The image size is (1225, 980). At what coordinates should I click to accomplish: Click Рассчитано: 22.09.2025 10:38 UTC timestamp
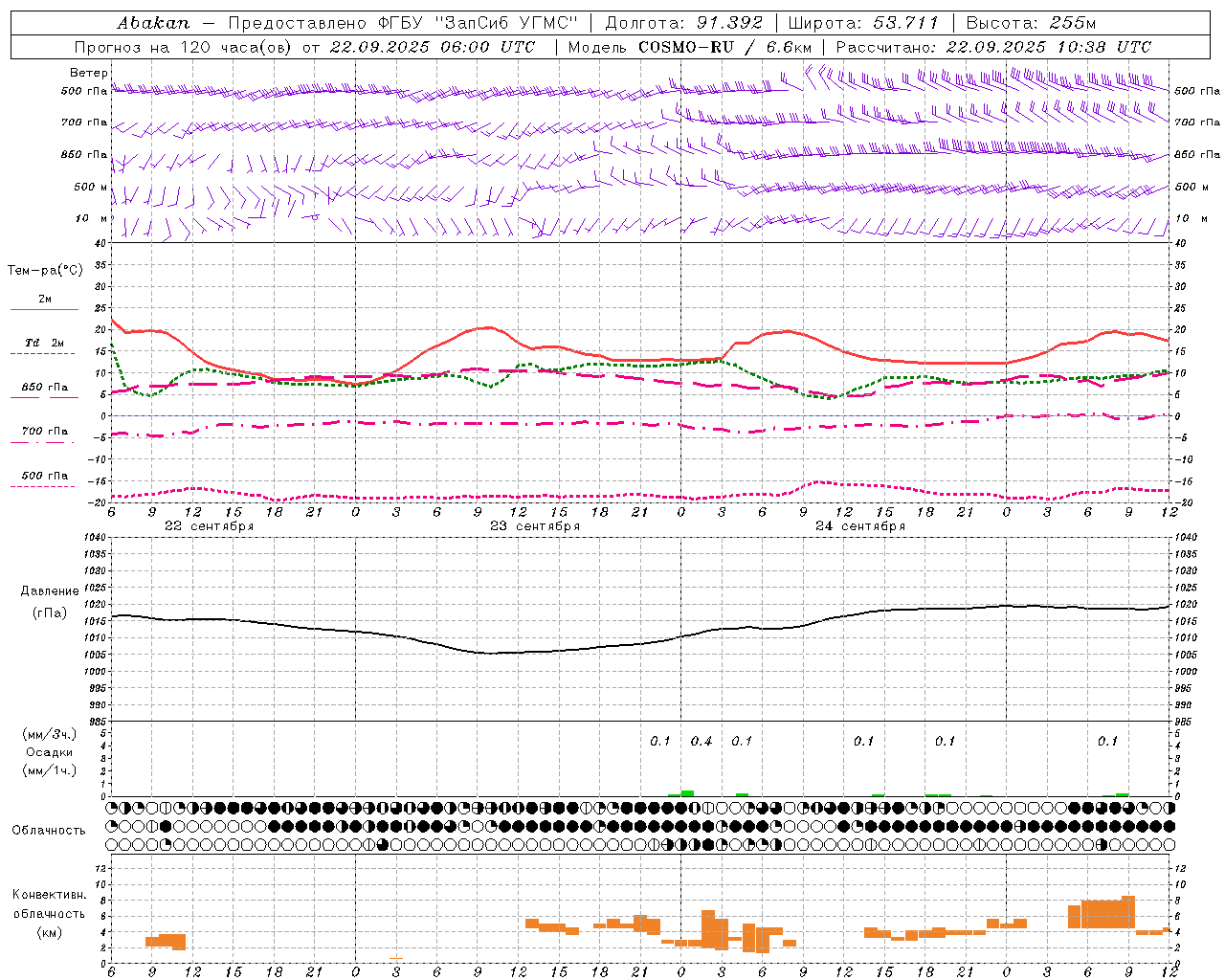[993, 47]
